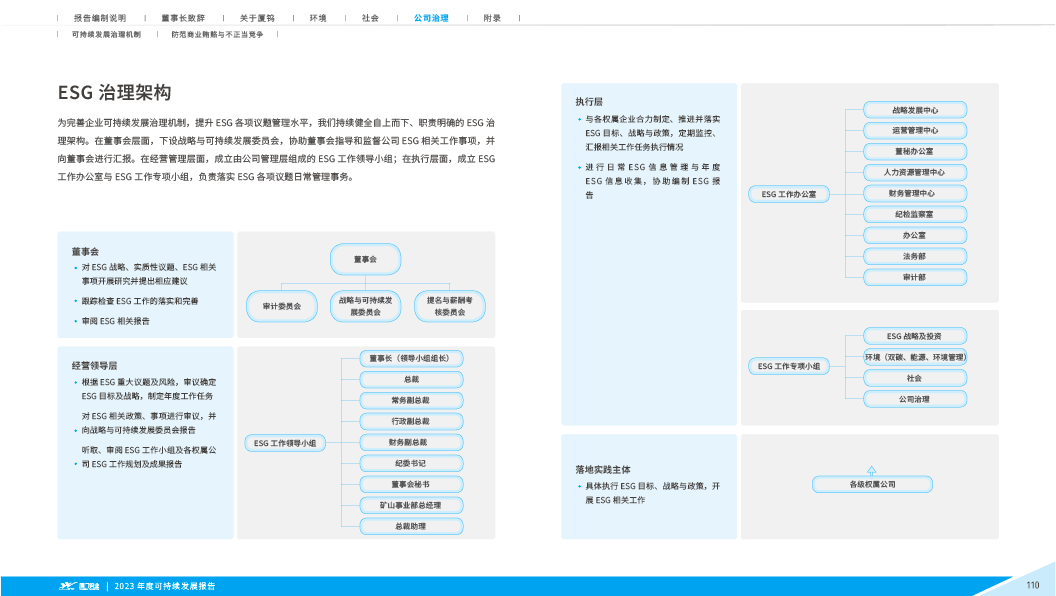Click the ESG 工作专项小组 node
Viewport: 1056px width, 596px height.
point(789,367)
